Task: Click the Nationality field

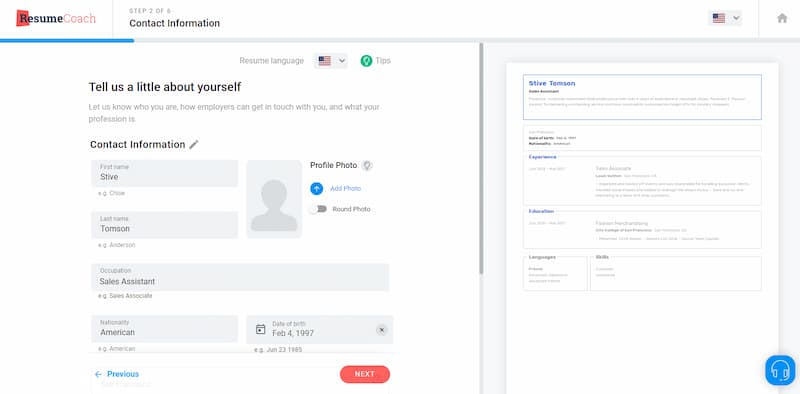Action: click(x=165, y=329)
